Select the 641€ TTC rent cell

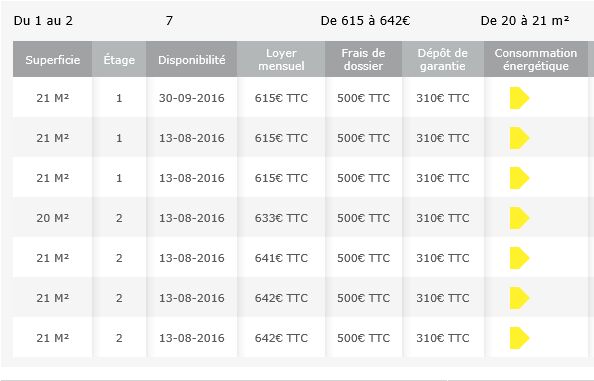coord(281,258)
